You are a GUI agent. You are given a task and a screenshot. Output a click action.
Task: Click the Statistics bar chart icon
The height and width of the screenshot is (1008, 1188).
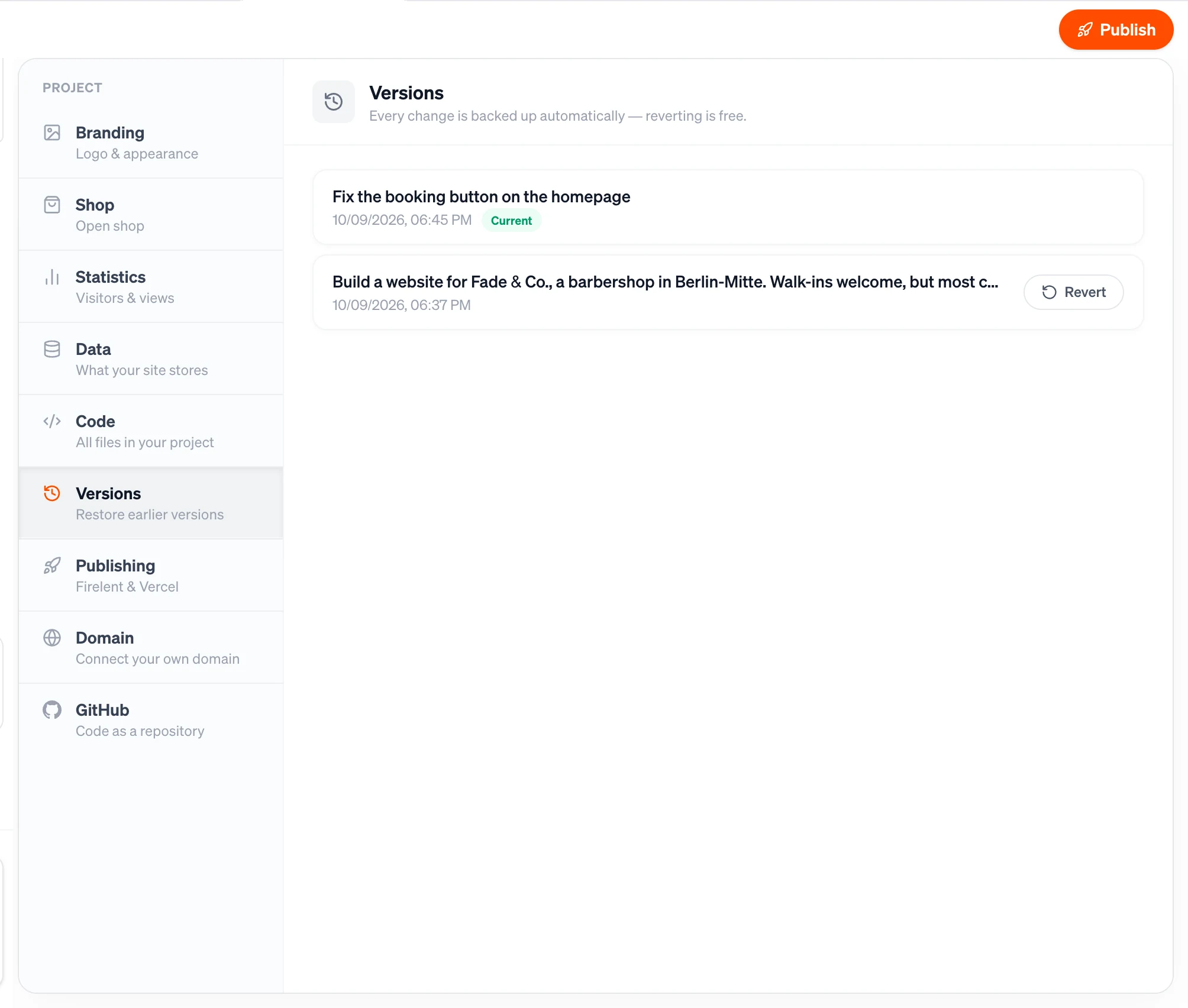point(52,277)
